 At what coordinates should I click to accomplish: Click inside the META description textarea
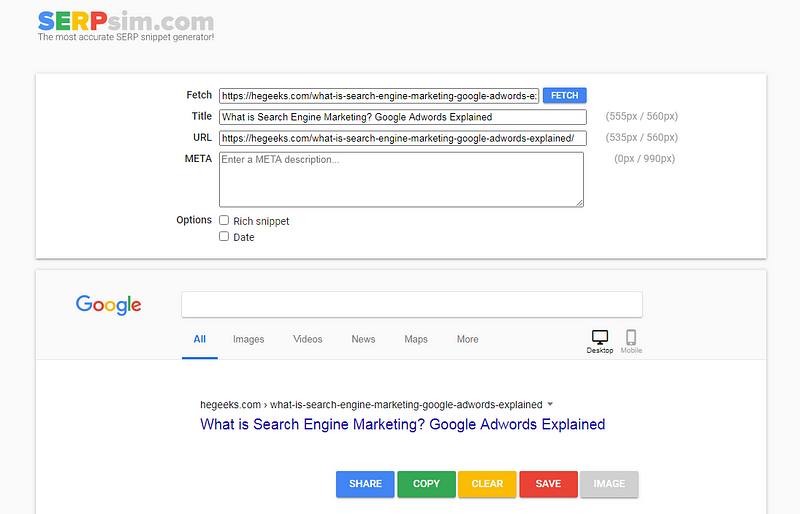coord(401,180)
